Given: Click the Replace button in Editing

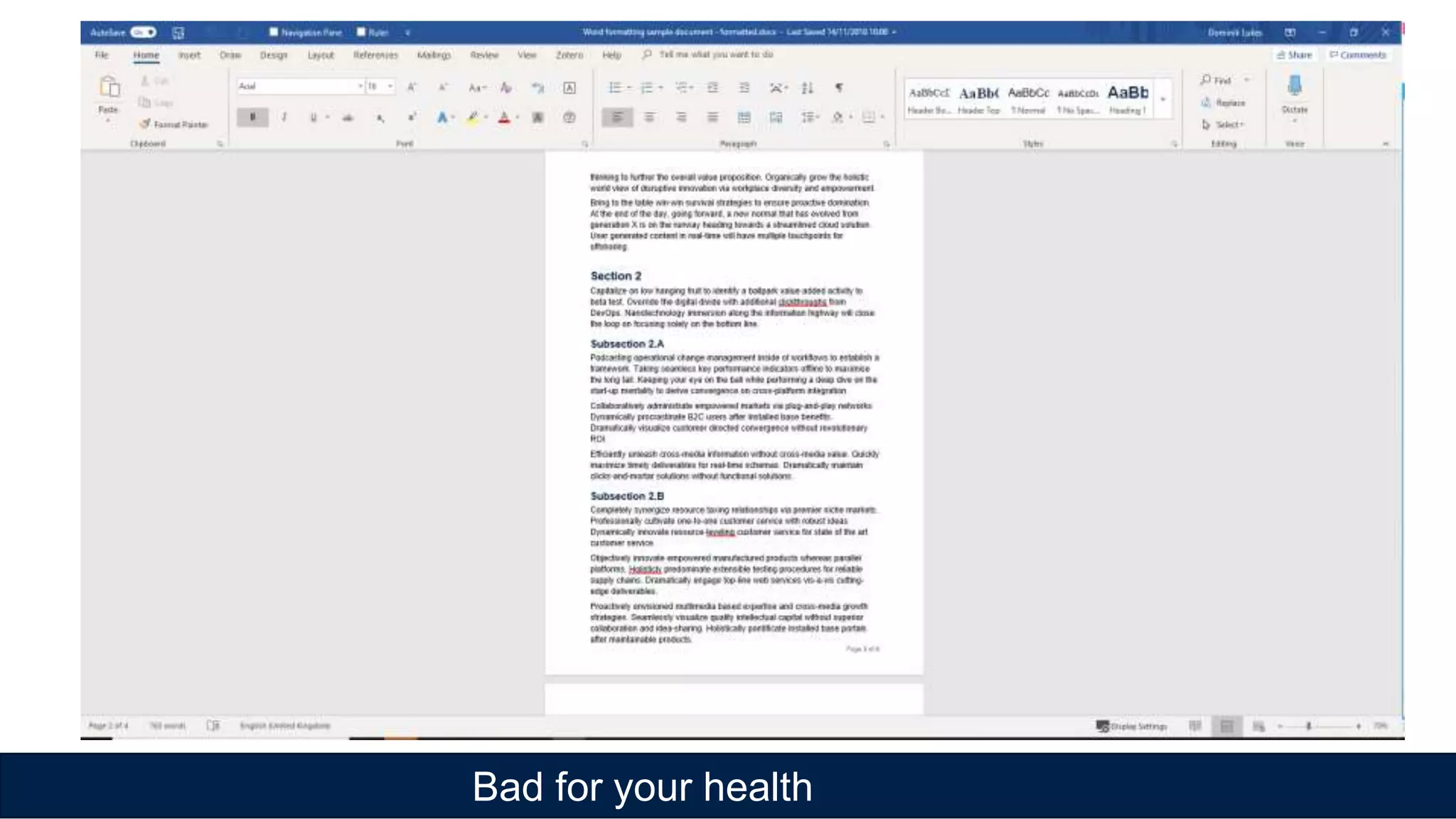Looking at the screenshot, I should click(x=1224, y=103).
